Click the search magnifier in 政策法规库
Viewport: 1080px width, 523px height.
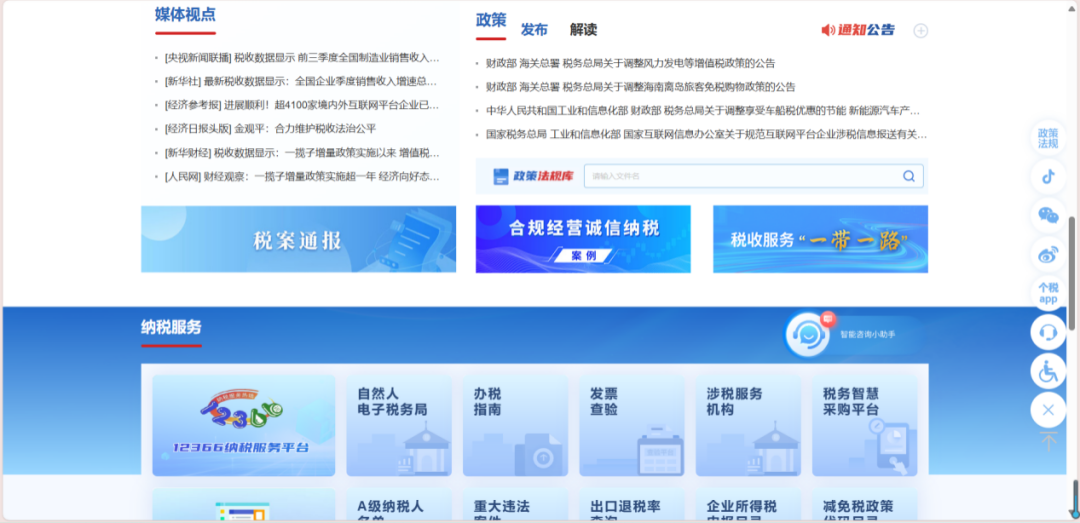tap(908, 177)
